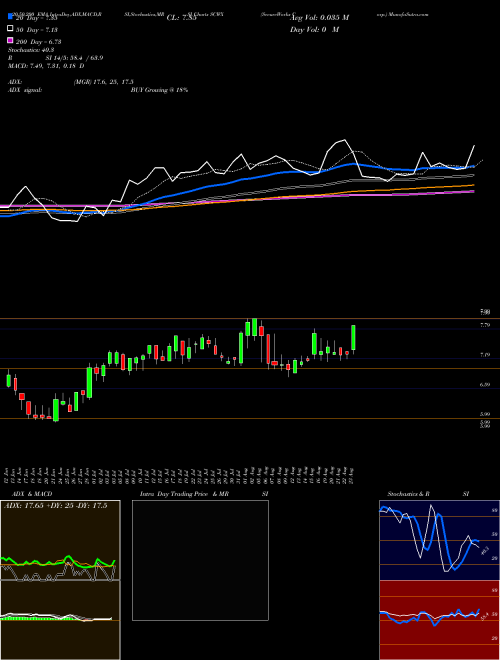Click the 'Intra Day Trading Price & MR' title
This screenshot has width=500, height=660.
point(184,494)
